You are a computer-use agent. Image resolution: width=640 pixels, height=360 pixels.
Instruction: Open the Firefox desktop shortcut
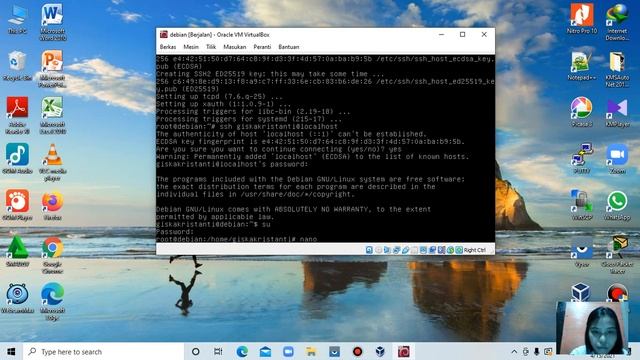click(x=52, y=205)
